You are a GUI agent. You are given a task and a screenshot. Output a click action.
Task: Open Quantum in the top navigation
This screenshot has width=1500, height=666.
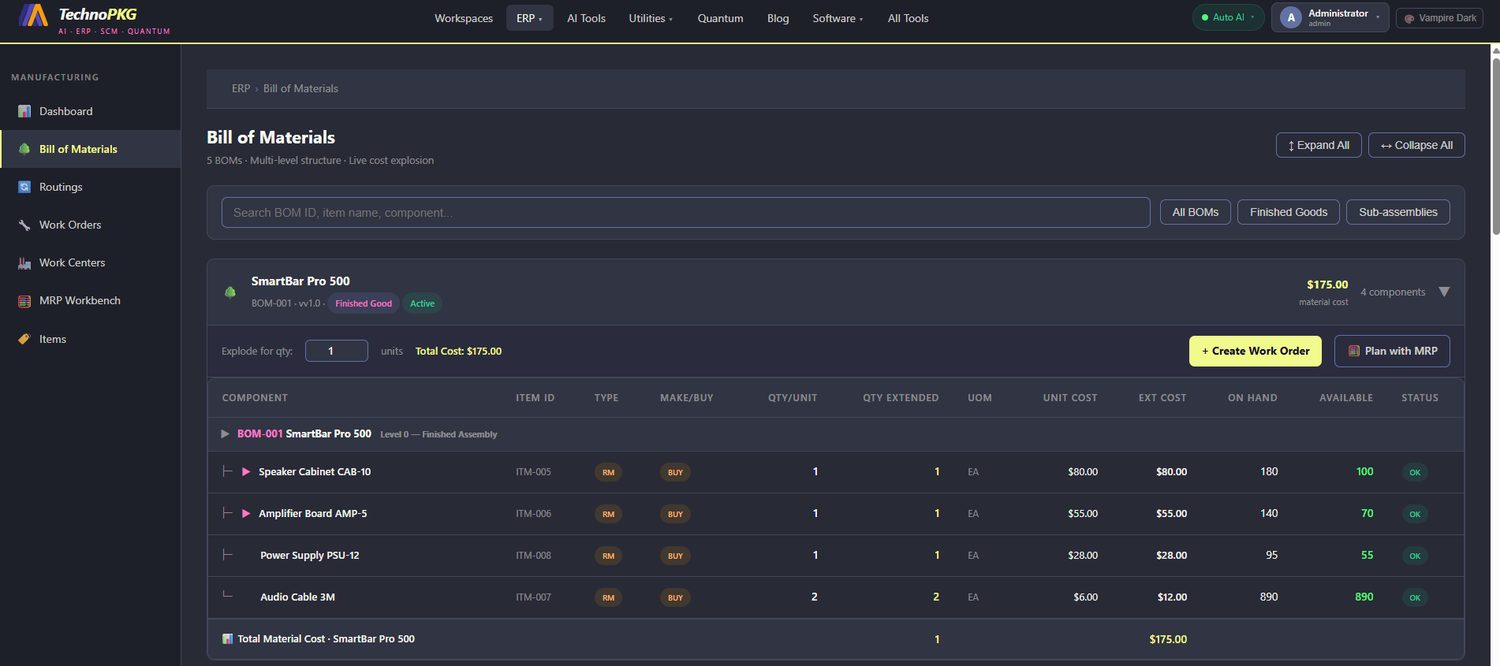click(x=720, y=18)
